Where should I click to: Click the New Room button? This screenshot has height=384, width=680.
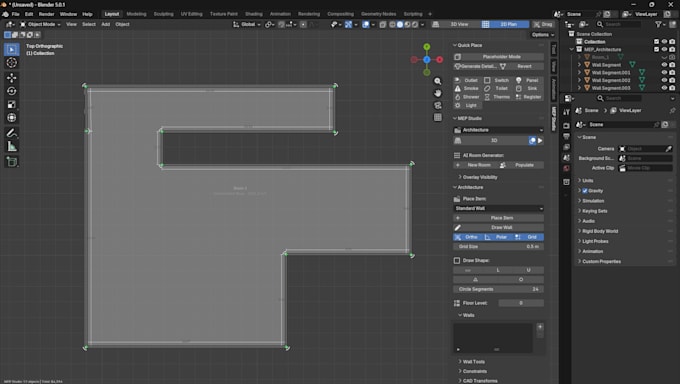point(475,165)
